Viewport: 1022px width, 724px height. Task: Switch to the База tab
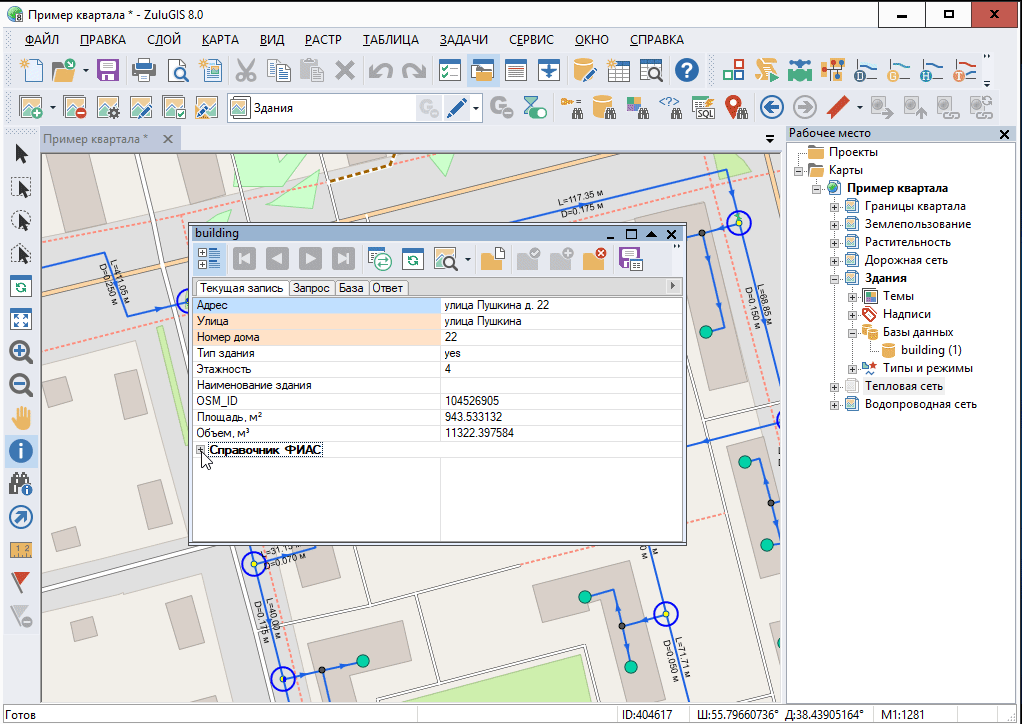(x=351, y=288)
